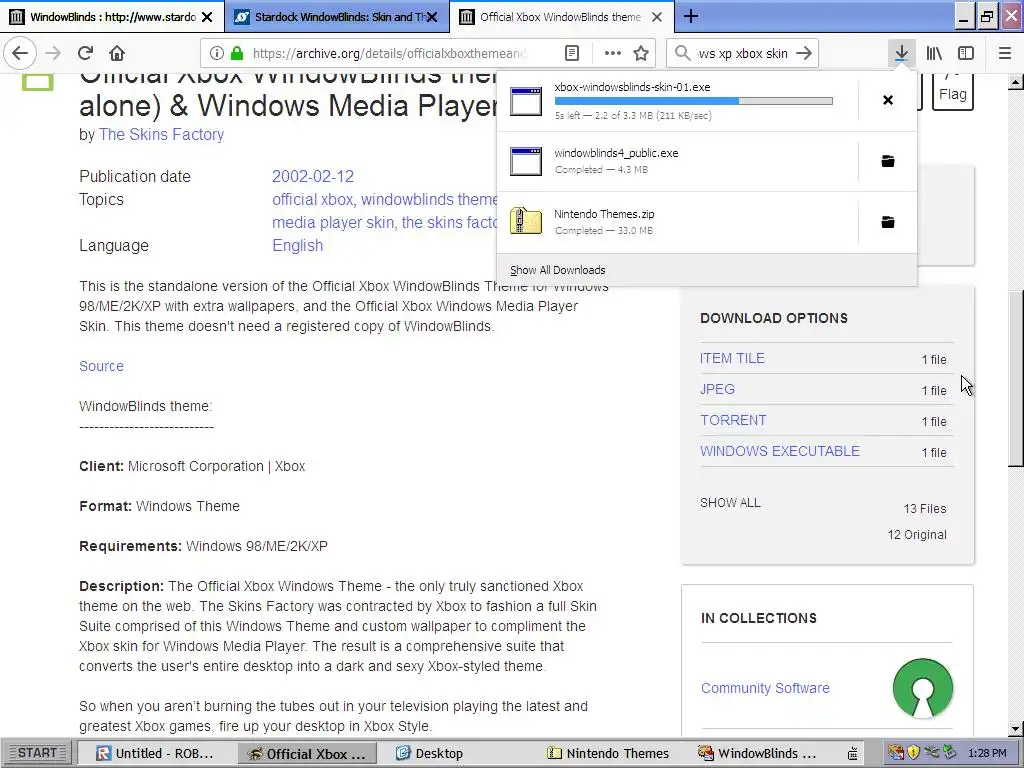The width and height of the screenshot is (1024, 768).
Task: Click publication date 2002-02-12 link
Action: tap(313, 176)
